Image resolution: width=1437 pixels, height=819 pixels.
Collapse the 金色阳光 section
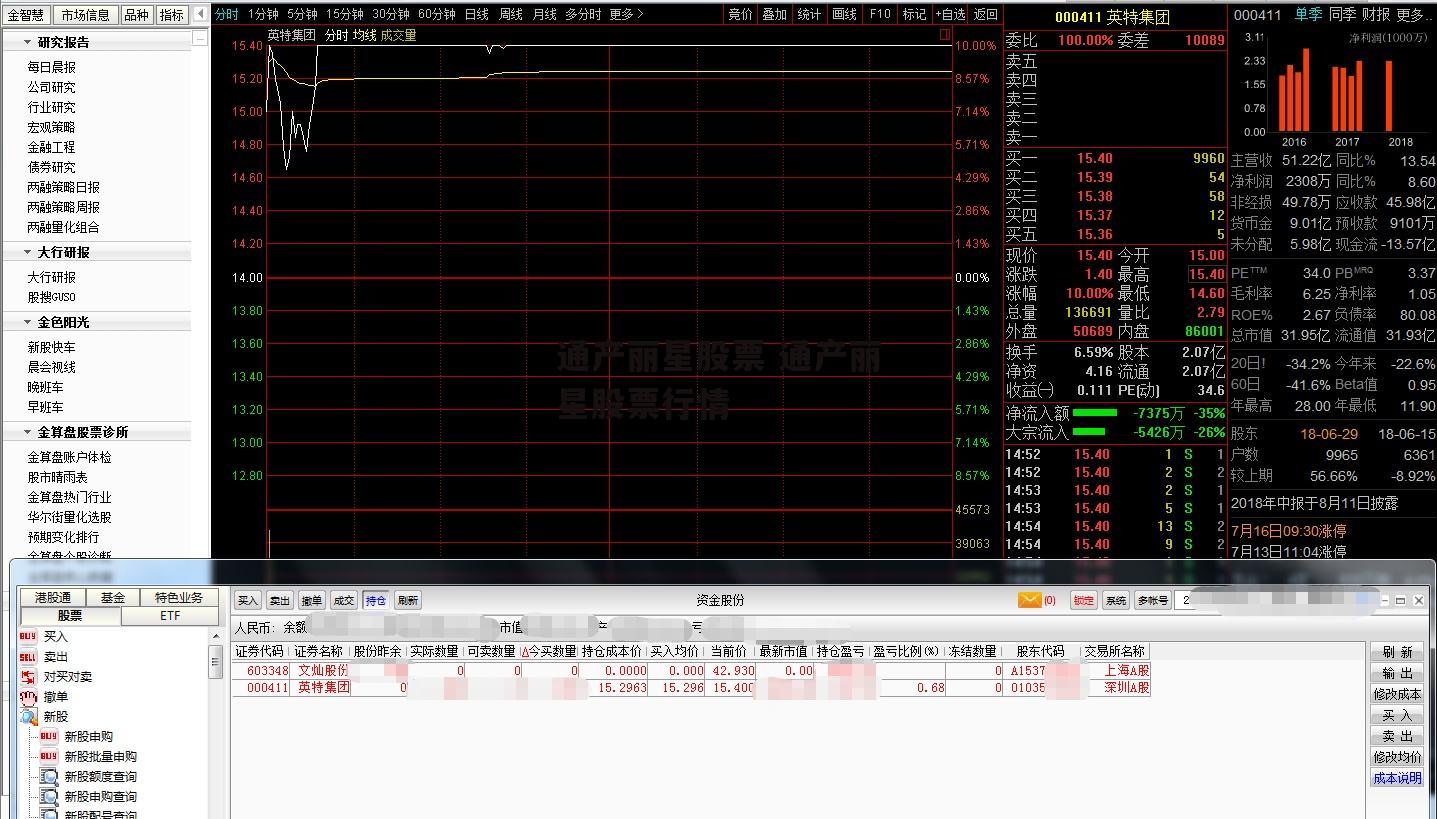tap(27, 322)
